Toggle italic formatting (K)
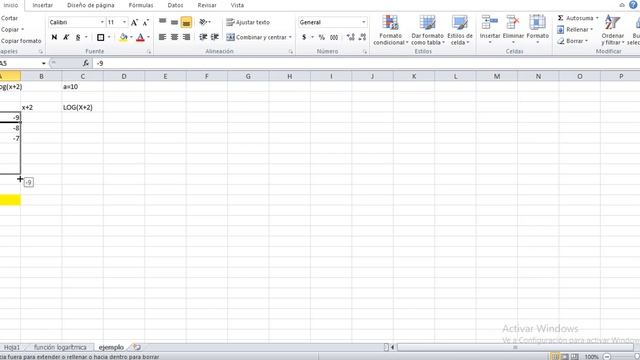640x360 pixels. coord(66,37)
